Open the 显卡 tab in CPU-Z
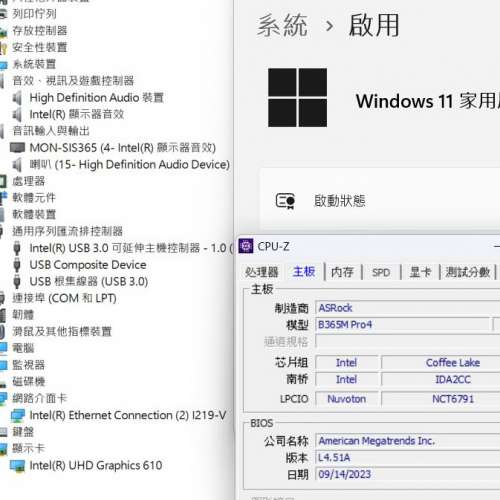Viewport: 500px width, 500px height. [420, 272]
